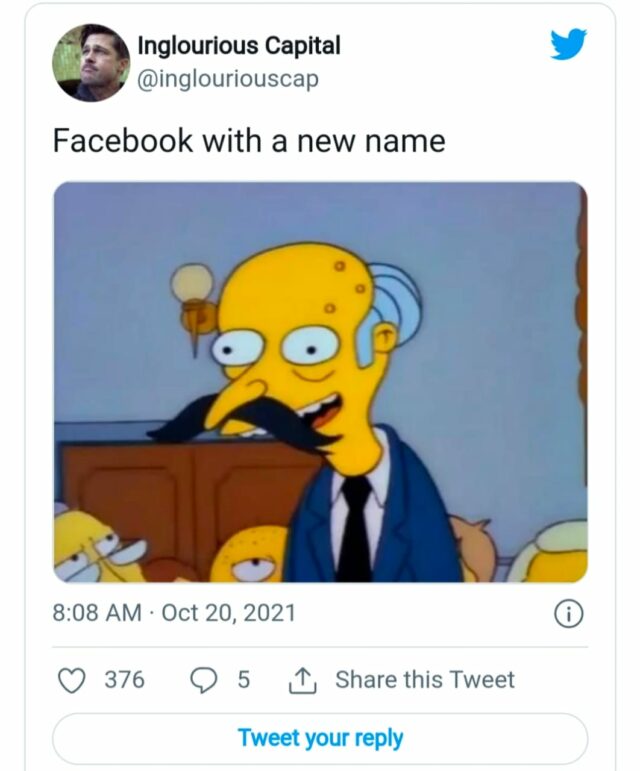Open the tweet info circle icon
This screenshot has height=771, width=640.
[568, 614]
